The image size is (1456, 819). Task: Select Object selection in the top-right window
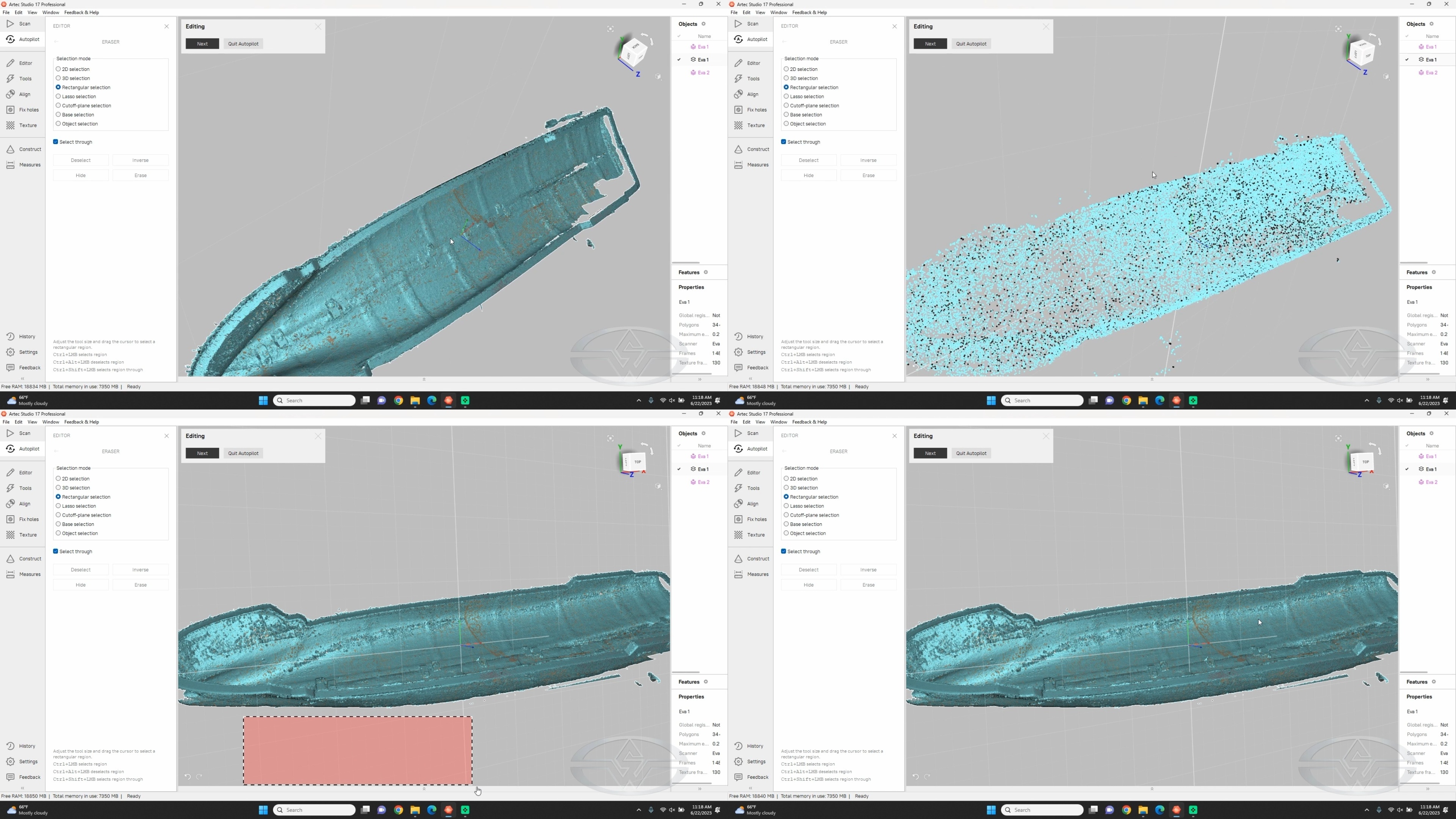pos(805,124)
